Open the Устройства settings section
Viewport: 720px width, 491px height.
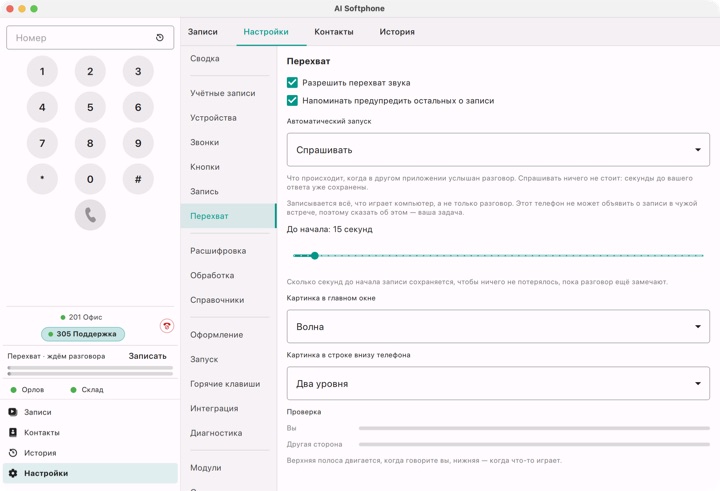(x=228, y=118)
